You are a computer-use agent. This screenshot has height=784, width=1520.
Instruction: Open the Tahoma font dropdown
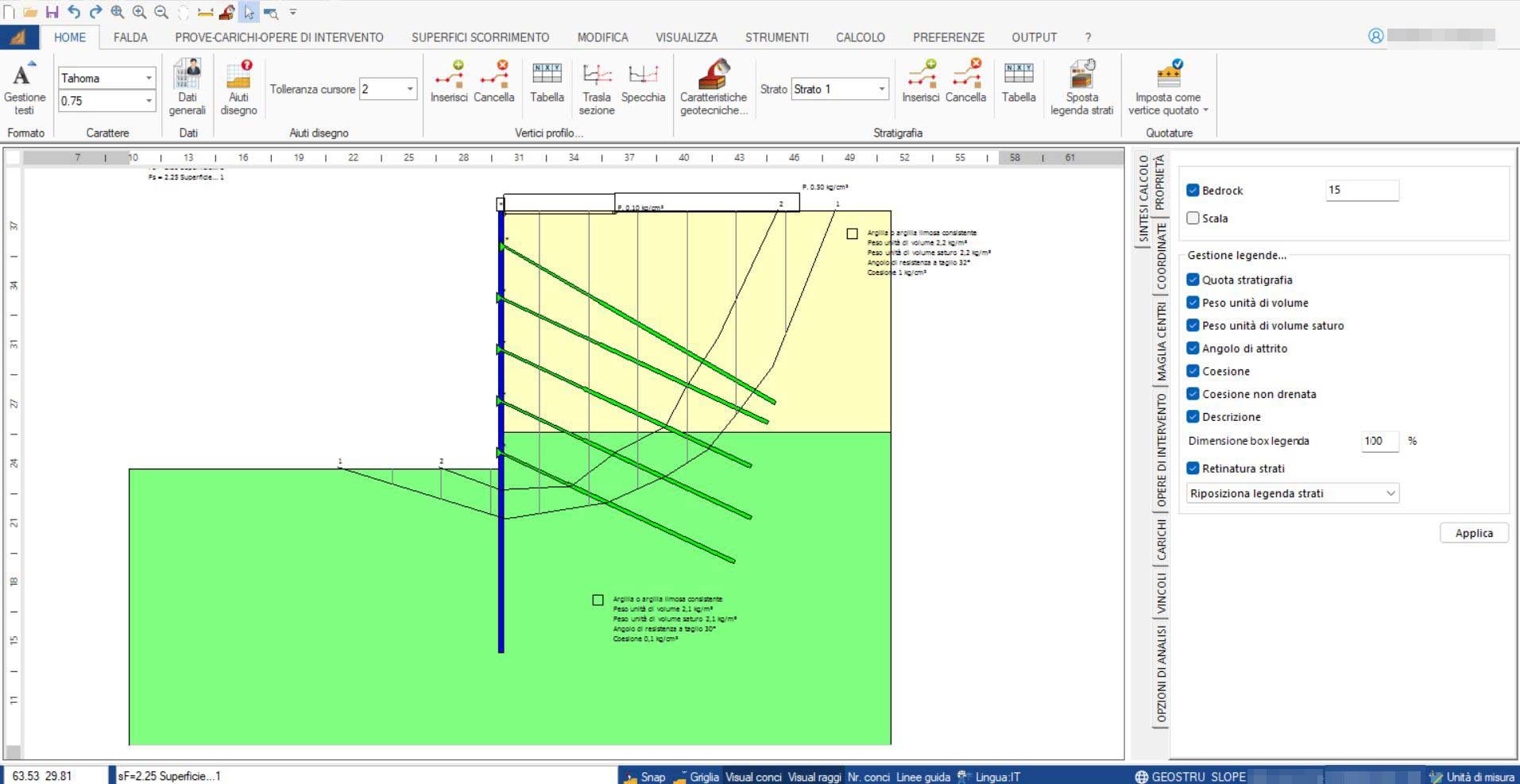click(x=149, y=78)
